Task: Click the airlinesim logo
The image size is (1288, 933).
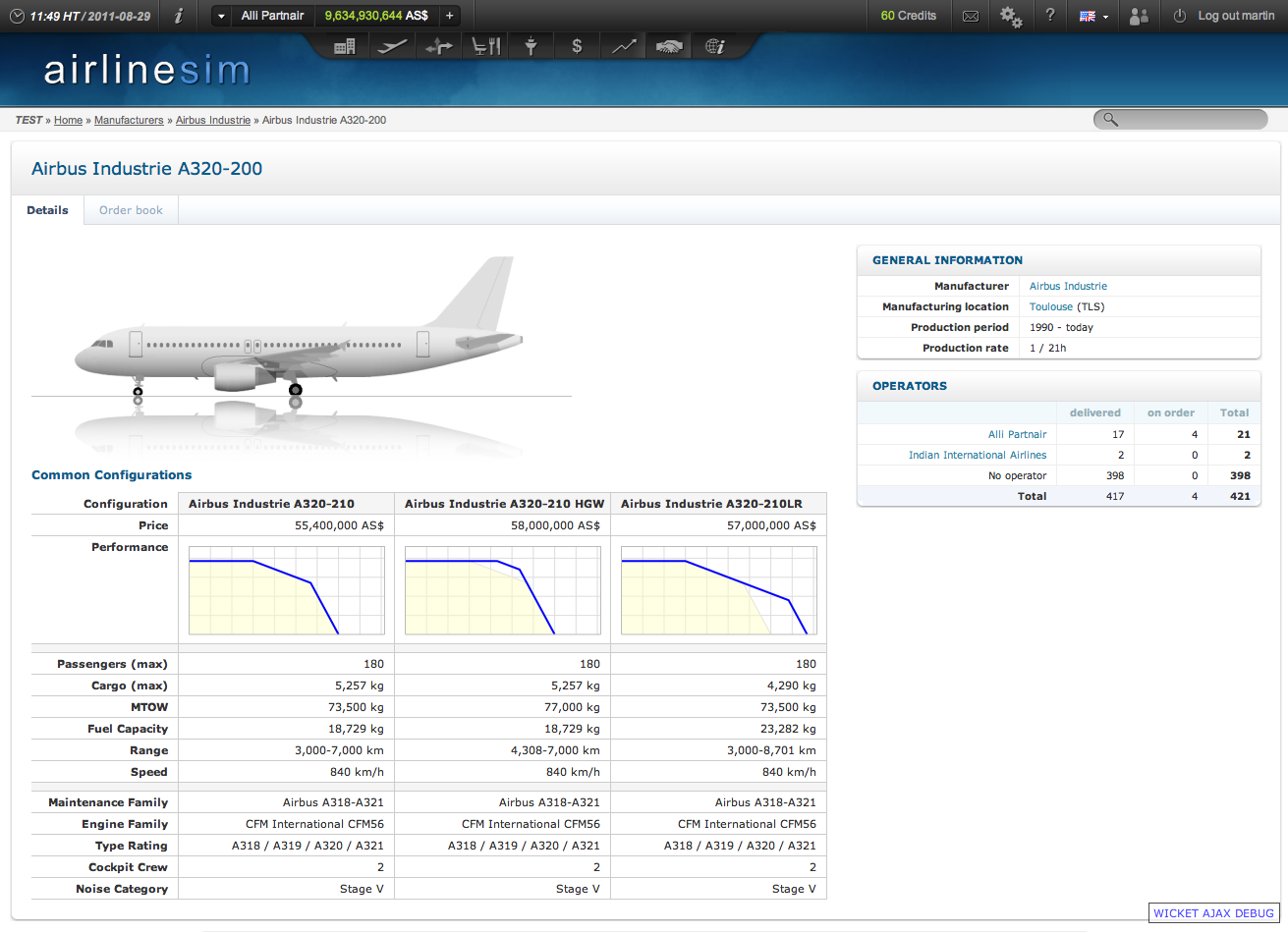Action: click(x=147, y=71)
